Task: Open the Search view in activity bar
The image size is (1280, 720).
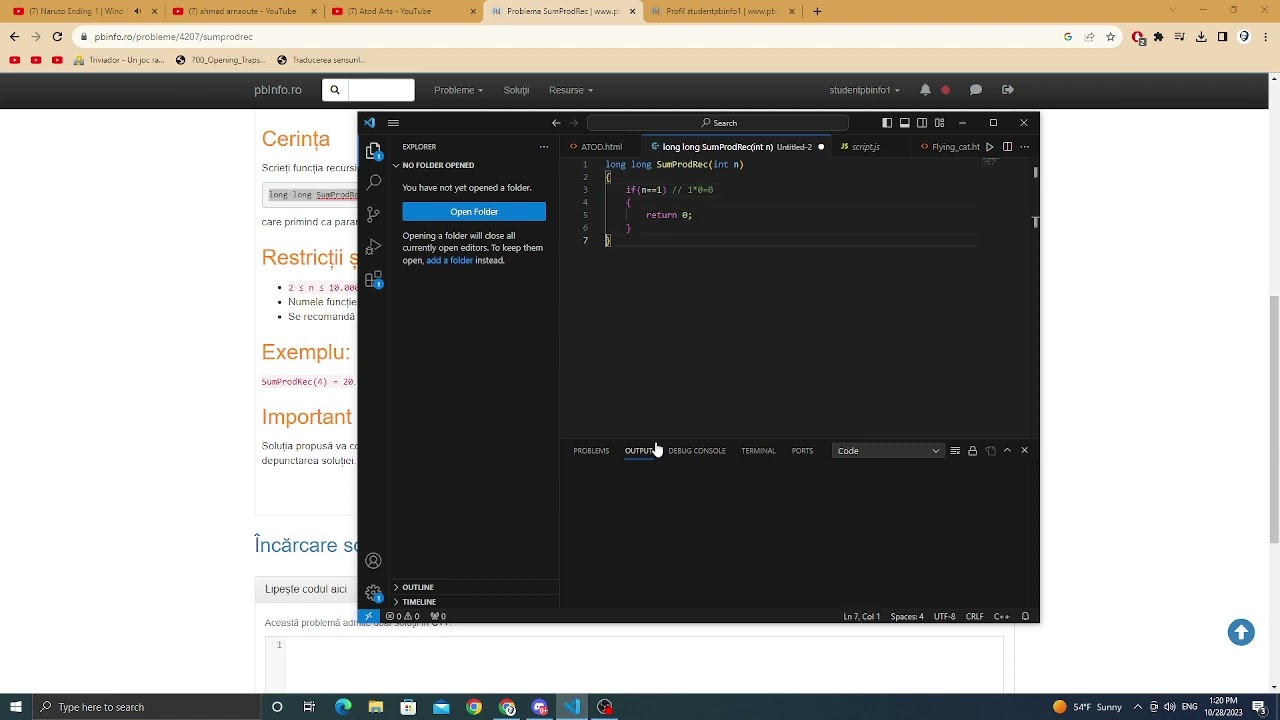Action: (374, 182)
